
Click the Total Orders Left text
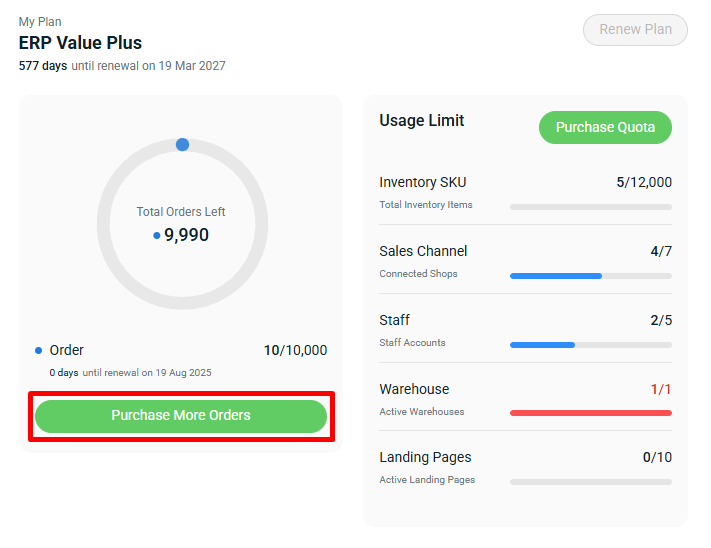coord(181,212)
